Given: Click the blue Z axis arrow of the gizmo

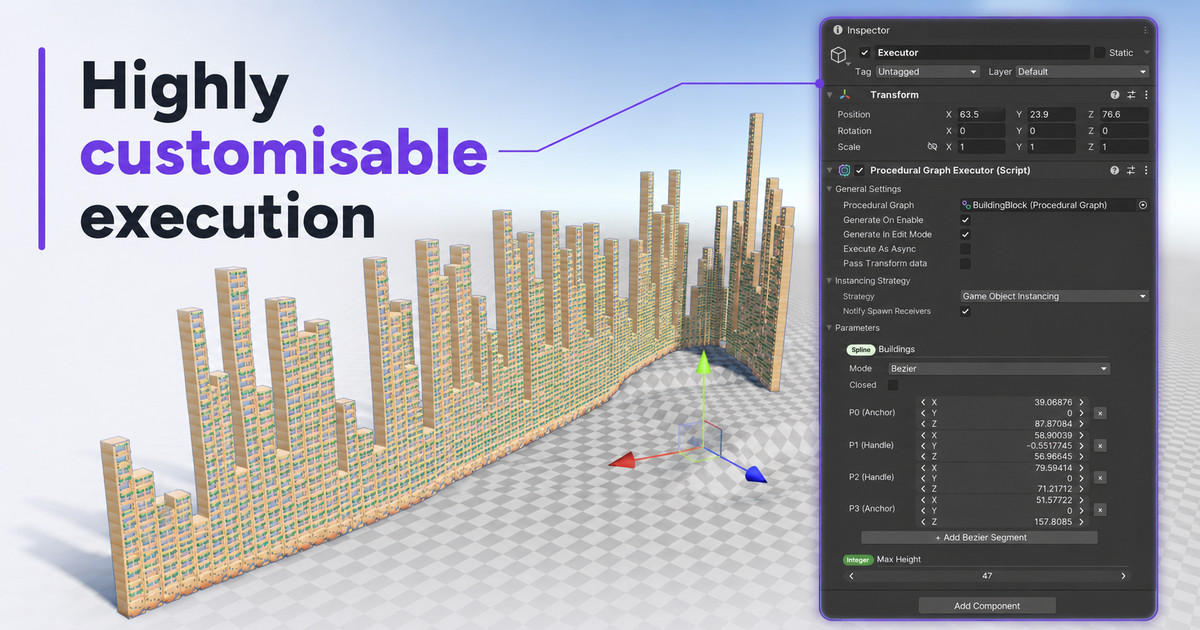Looking at the screenshot, I should (x=756, y=475).
